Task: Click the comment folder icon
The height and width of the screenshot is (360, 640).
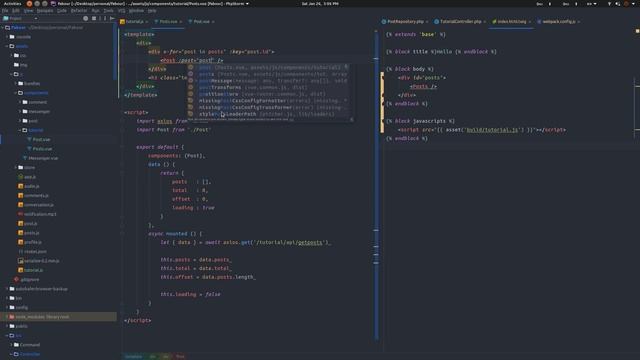Action: [25, 102]
